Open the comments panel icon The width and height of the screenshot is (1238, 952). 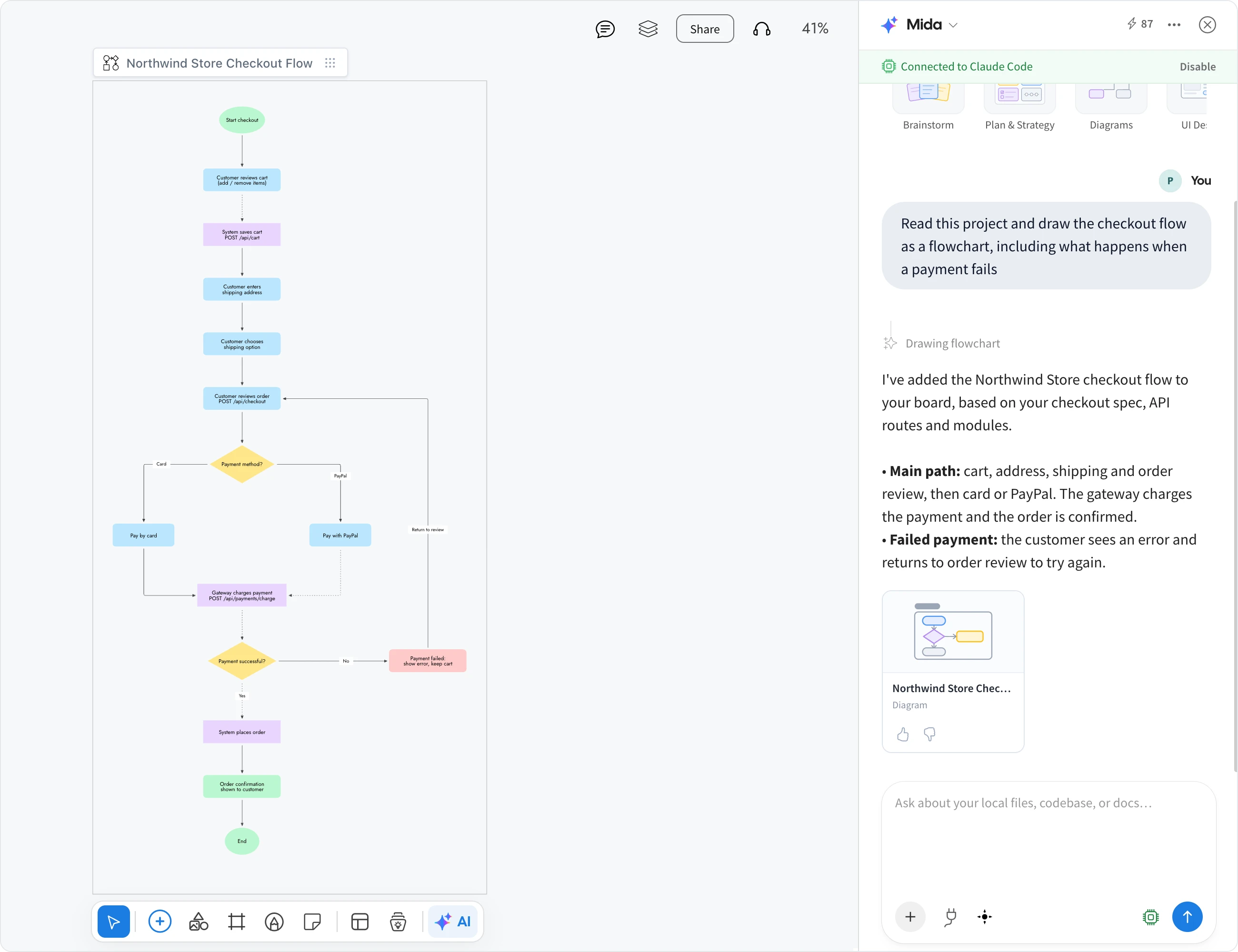point(605,29)
